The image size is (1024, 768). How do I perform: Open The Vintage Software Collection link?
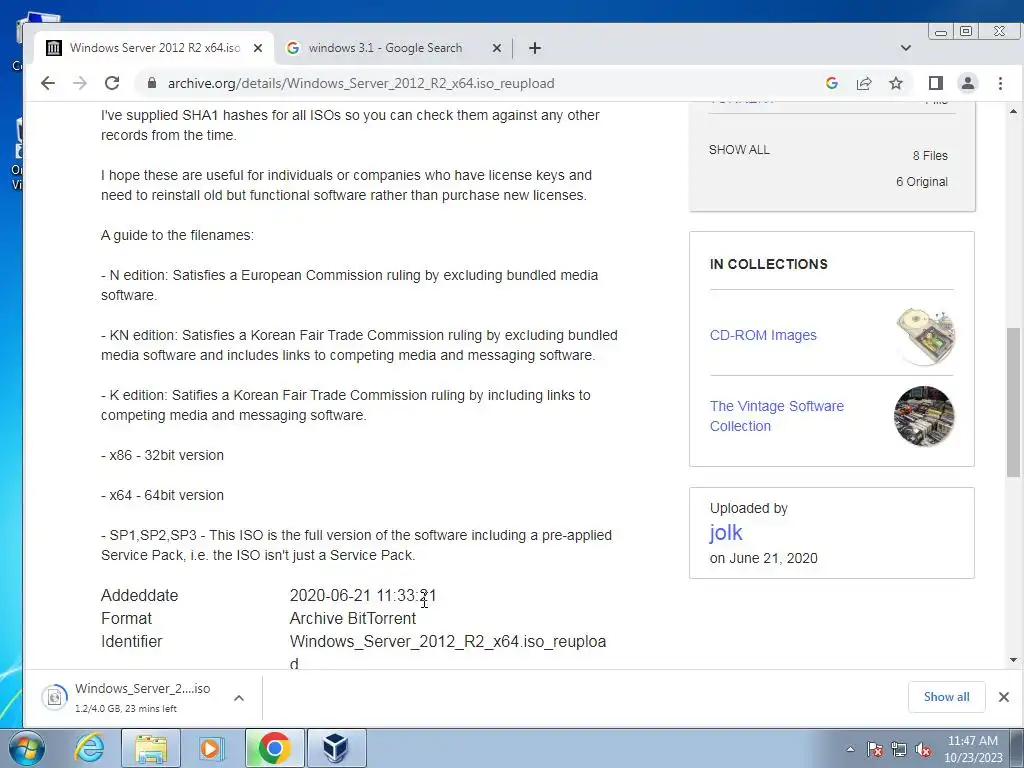tap(776, 416)
